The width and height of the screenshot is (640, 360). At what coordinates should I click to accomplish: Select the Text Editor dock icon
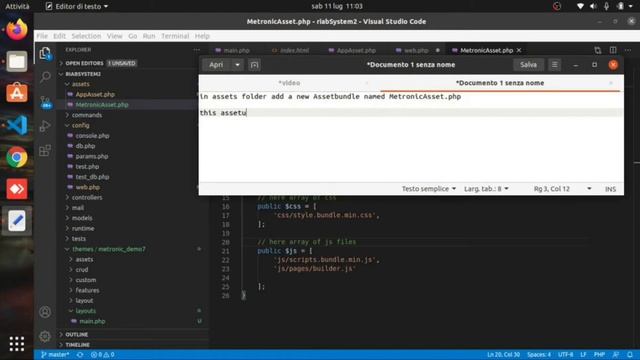[17, 221]
